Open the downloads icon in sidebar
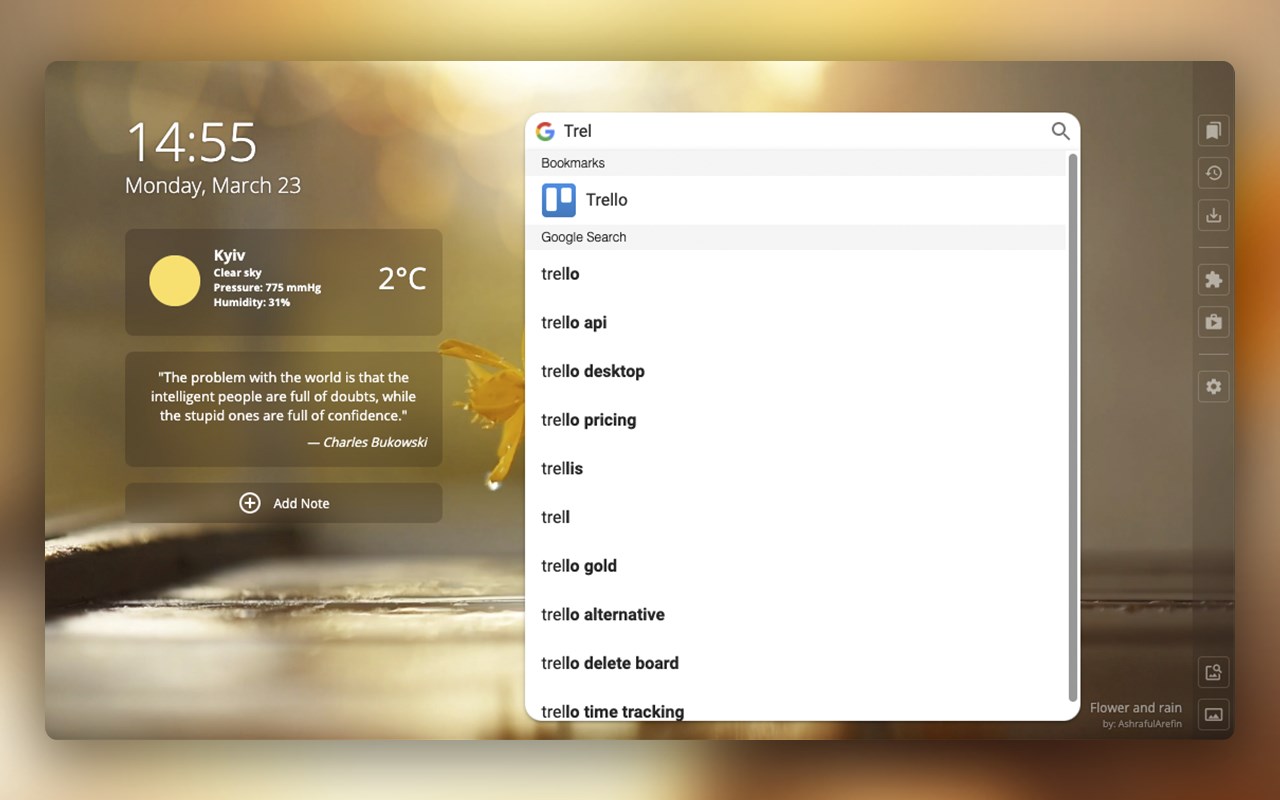This screenshot has height=800, width=1280. coord(1213,215)
